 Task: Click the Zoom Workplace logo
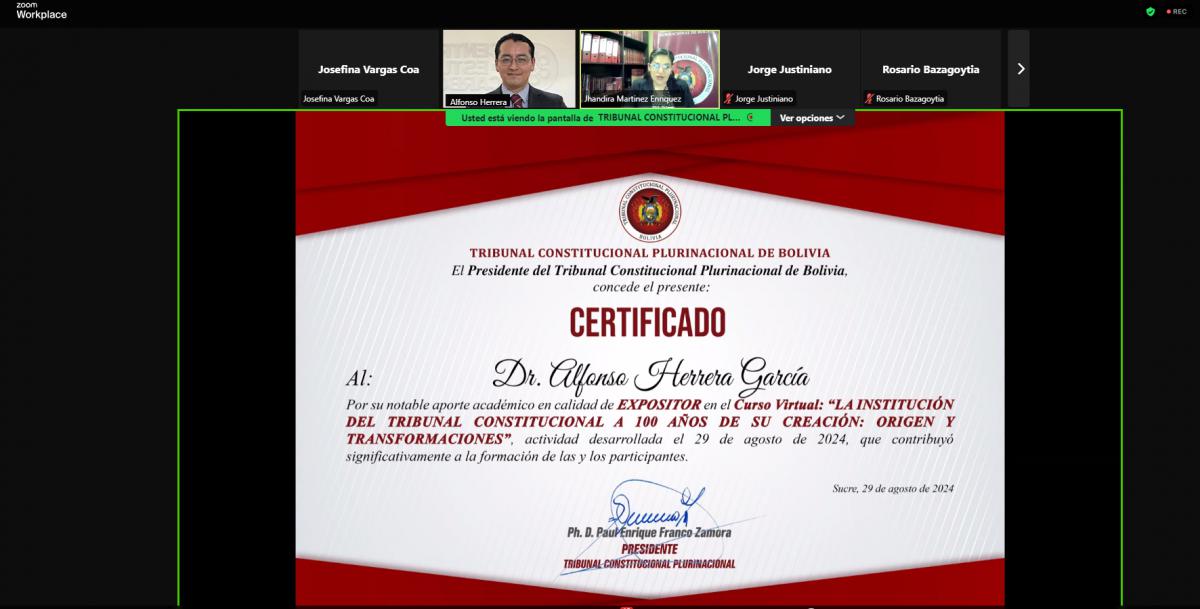[x=41, y=11]
